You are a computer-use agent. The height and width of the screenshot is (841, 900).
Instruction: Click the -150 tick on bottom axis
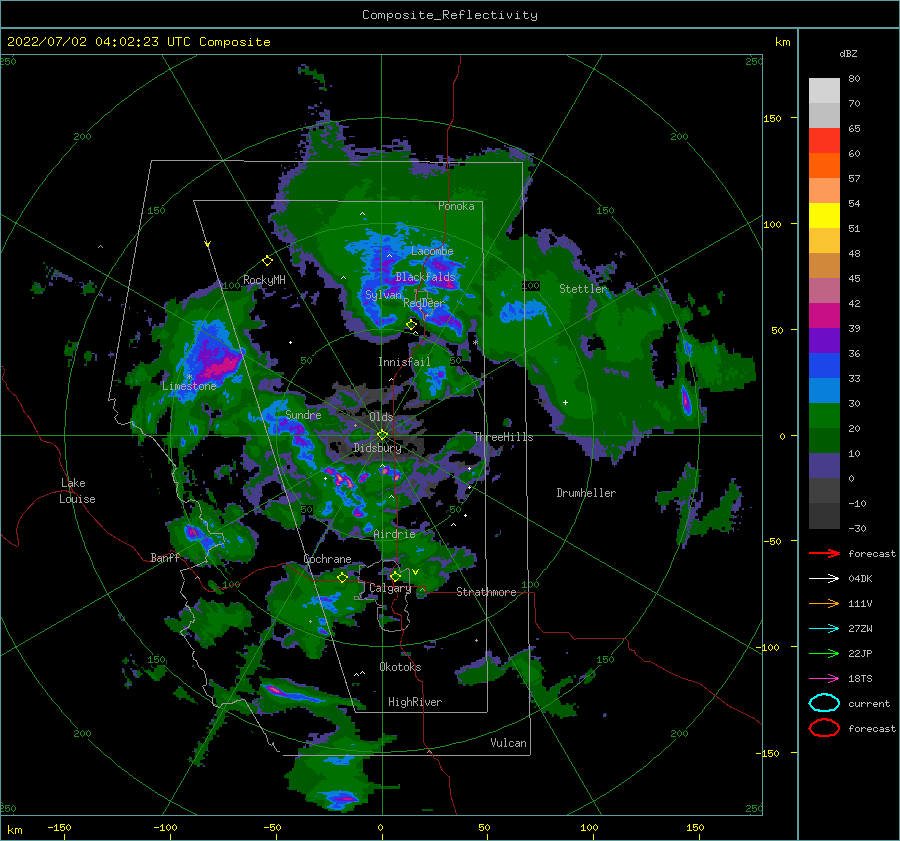point(59,828)
